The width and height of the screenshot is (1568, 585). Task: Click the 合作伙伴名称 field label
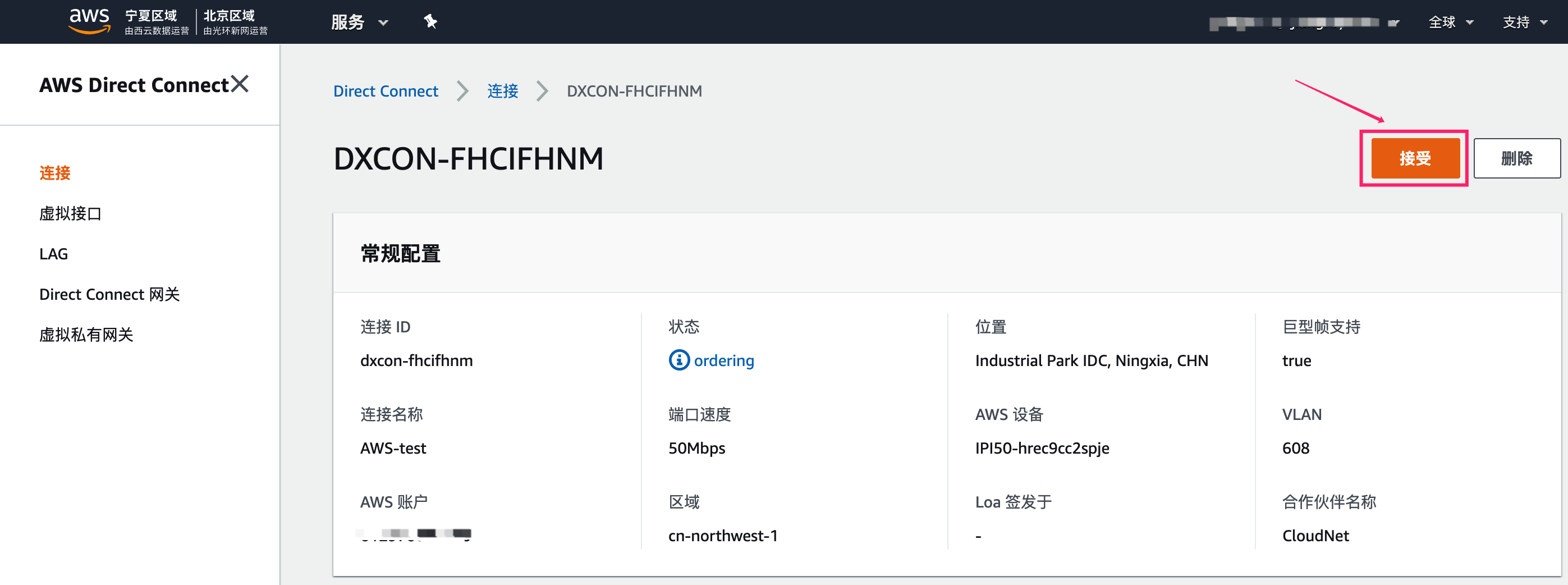click(x=1329, y=502)
